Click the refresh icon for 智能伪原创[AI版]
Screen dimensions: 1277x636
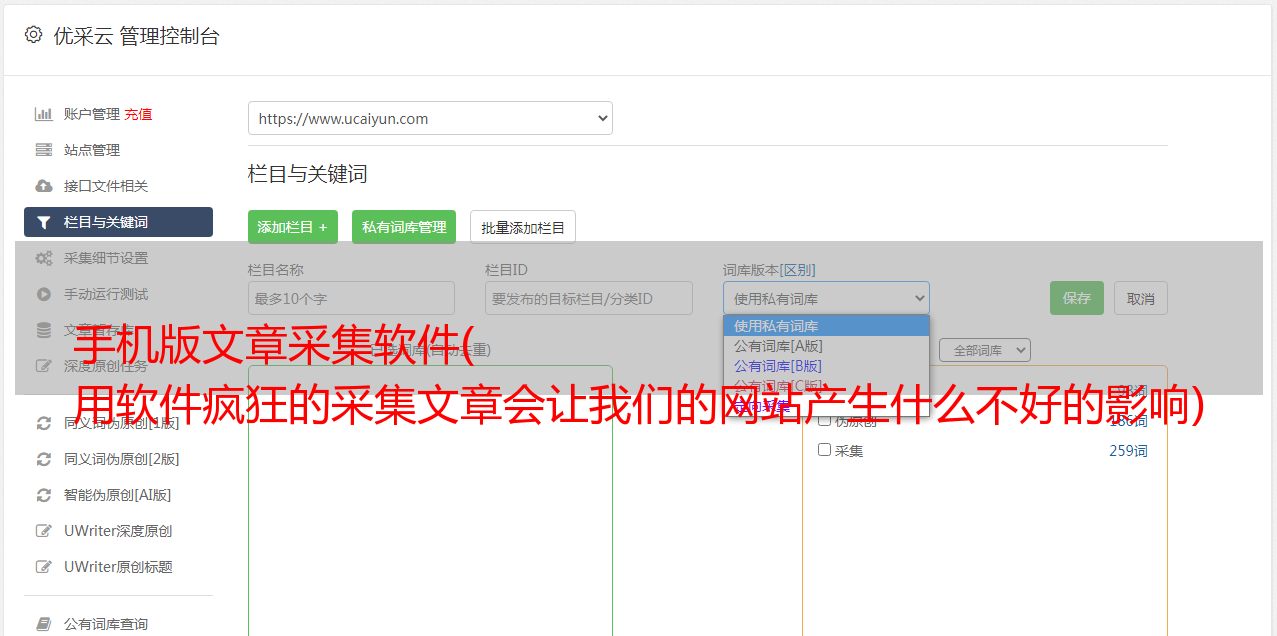point(44,495)
